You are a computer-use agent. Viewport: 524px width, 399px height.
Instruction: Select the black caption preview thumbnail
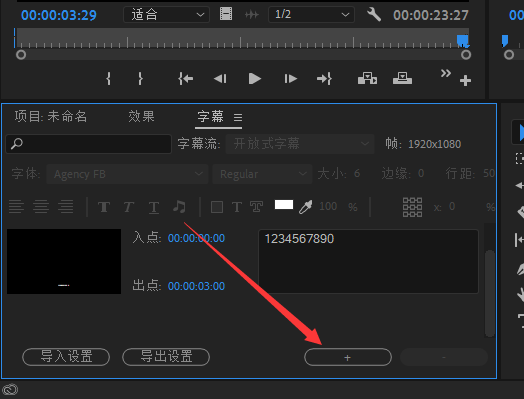point(64,261)
